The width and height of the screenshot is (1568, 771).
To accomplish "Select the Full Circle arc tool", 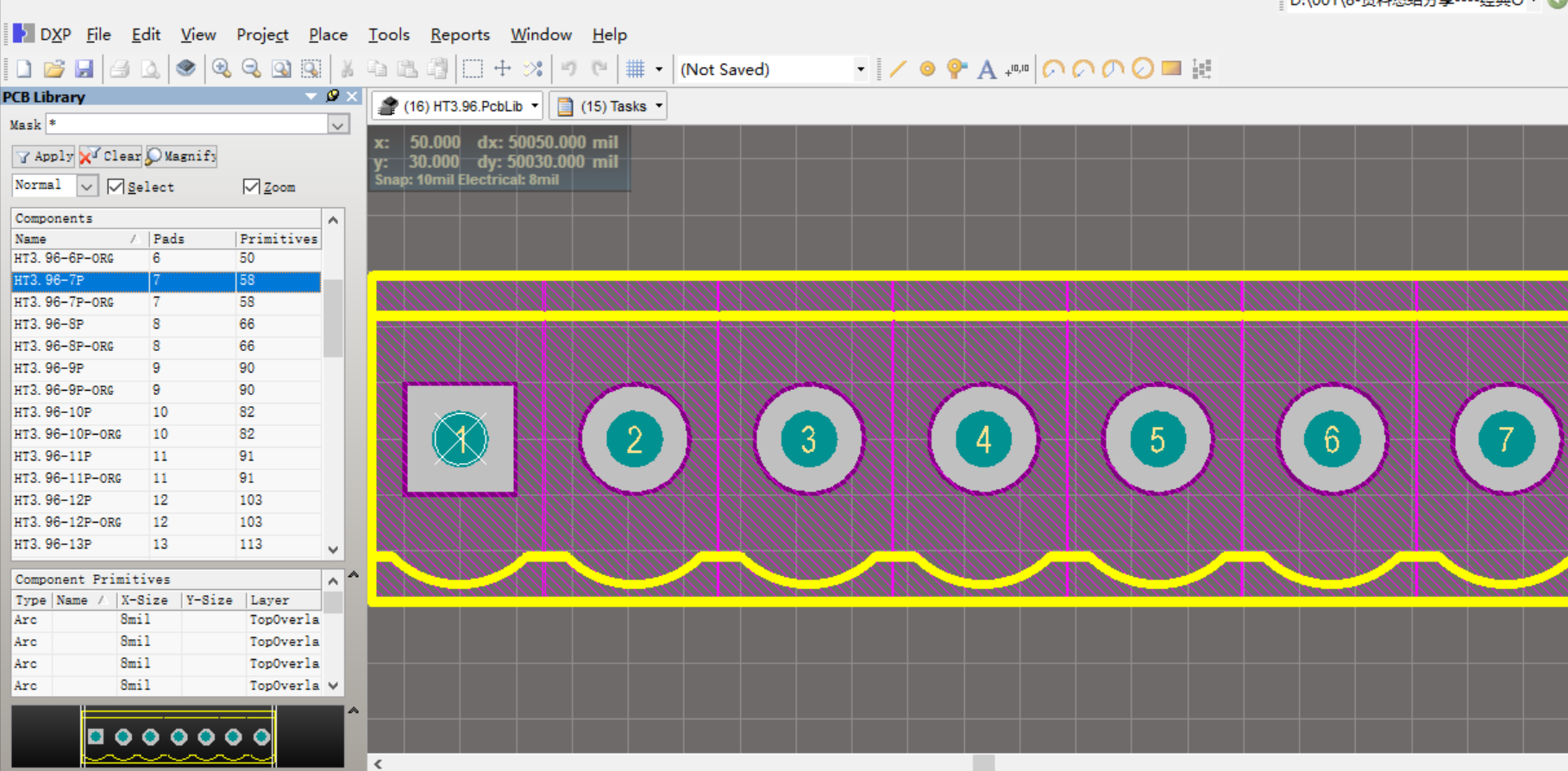I will coord(1142,69).
